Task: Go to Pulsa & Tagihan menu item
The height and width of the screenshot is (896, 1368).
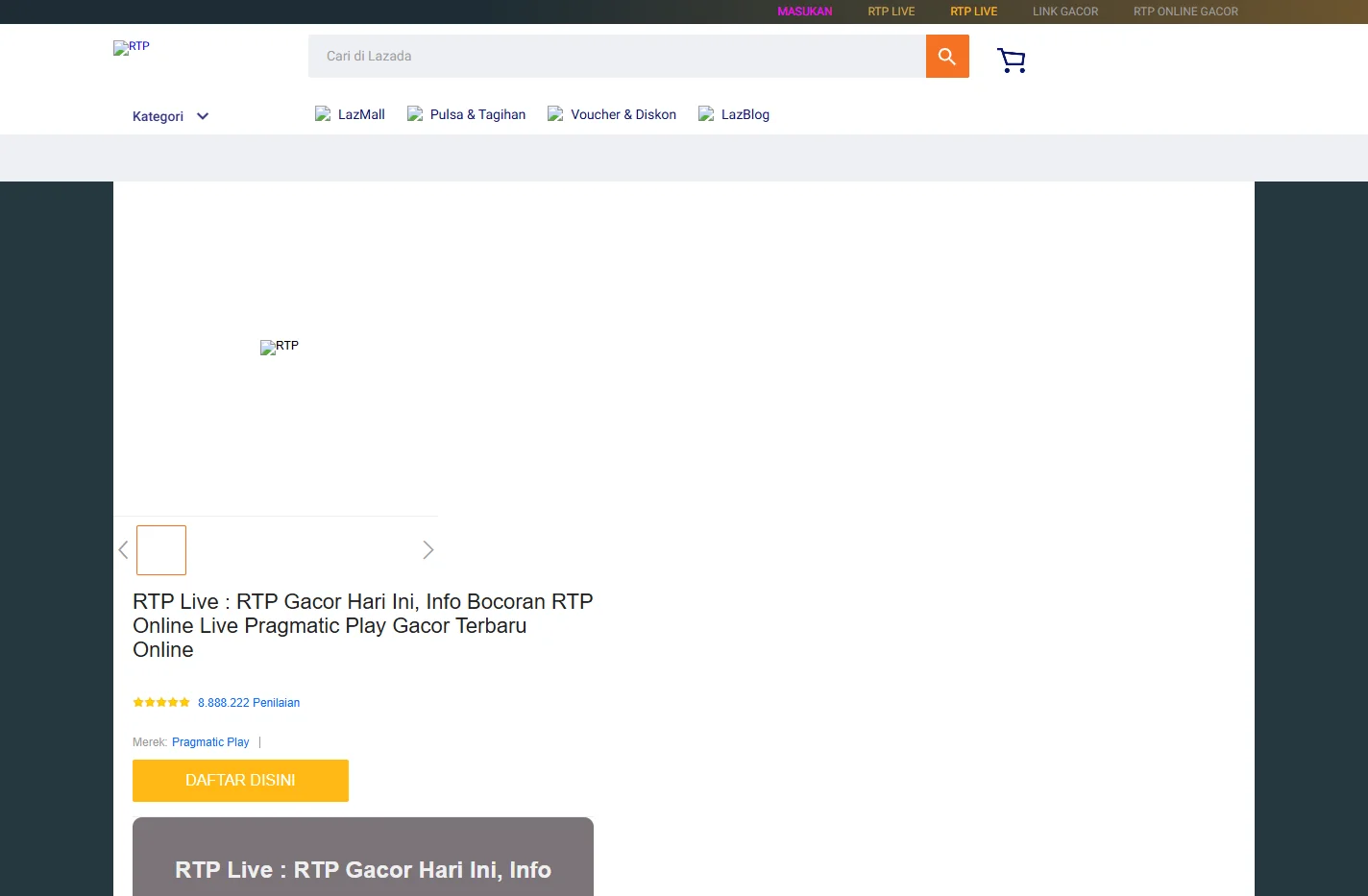Action: (477, 114)
